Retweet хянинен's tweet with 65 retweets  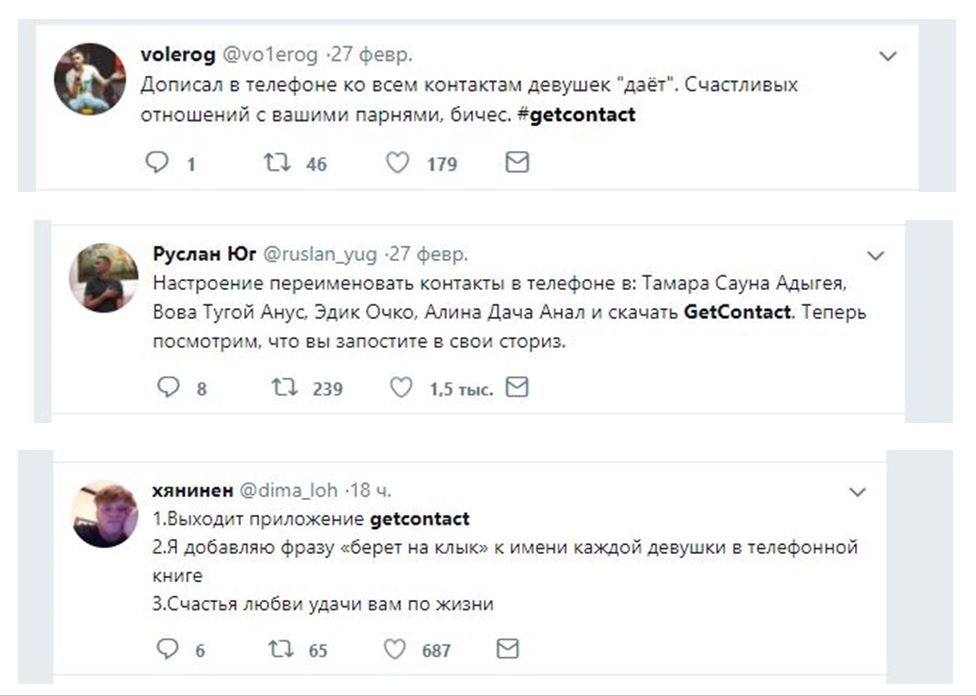point(281,649)
